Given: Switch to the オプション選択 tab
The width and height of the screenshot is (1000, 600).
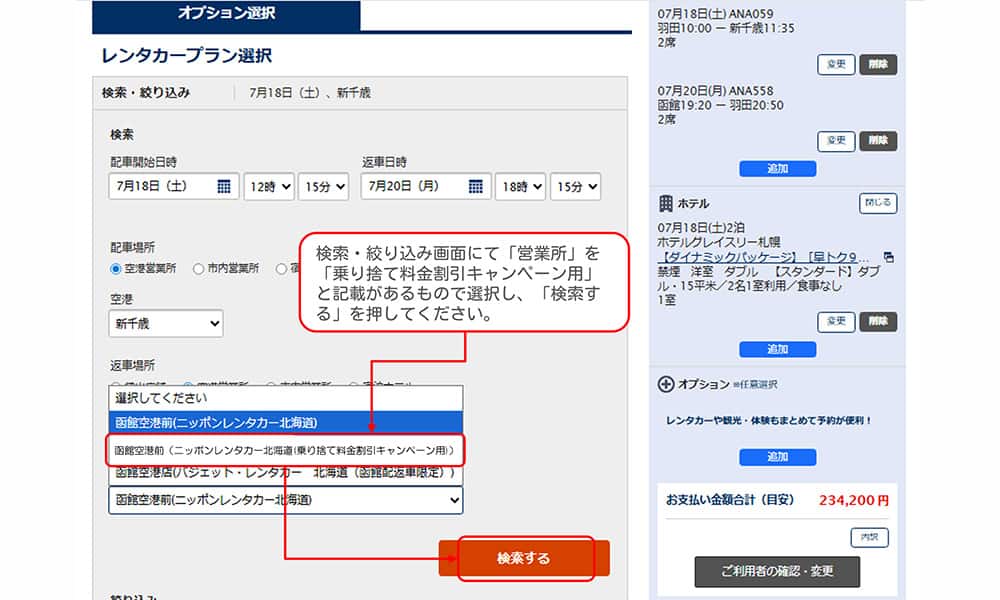Looking at the screenshot, I should (x=226, y=13).
